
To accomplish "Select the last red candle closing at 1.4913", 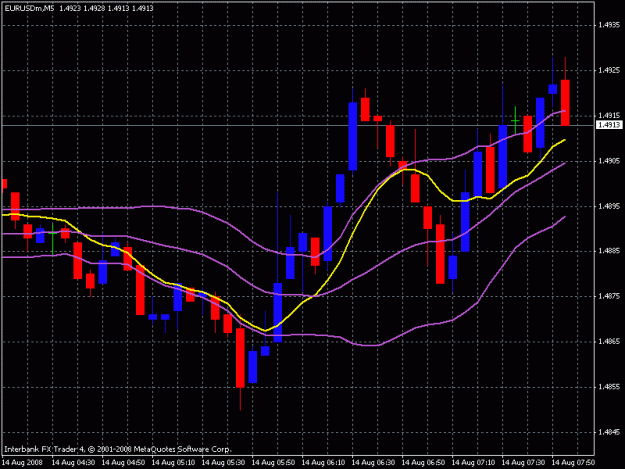I will point(565,103).
